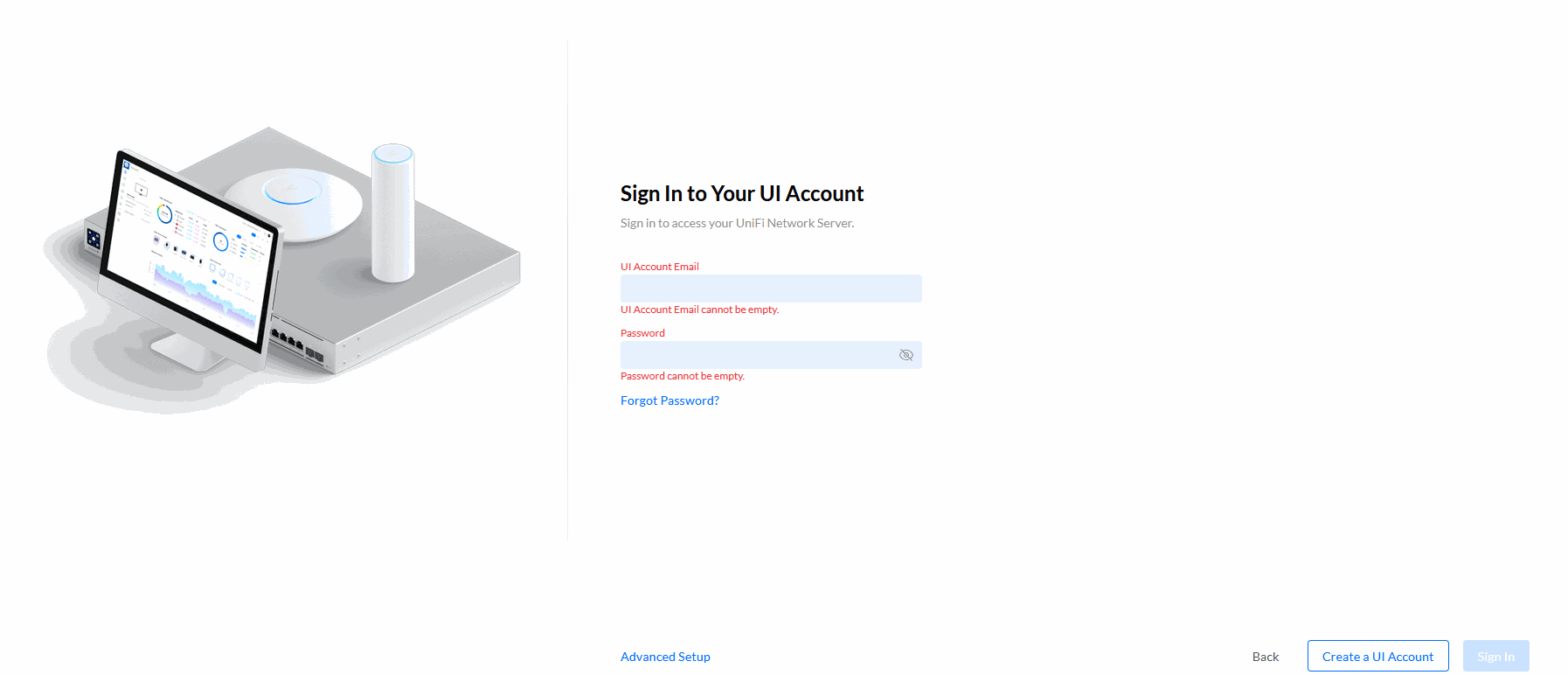Click the square logo on the gray device's side
The image size is (1568, 675).
pyautogui.click(x=94, y=239)
